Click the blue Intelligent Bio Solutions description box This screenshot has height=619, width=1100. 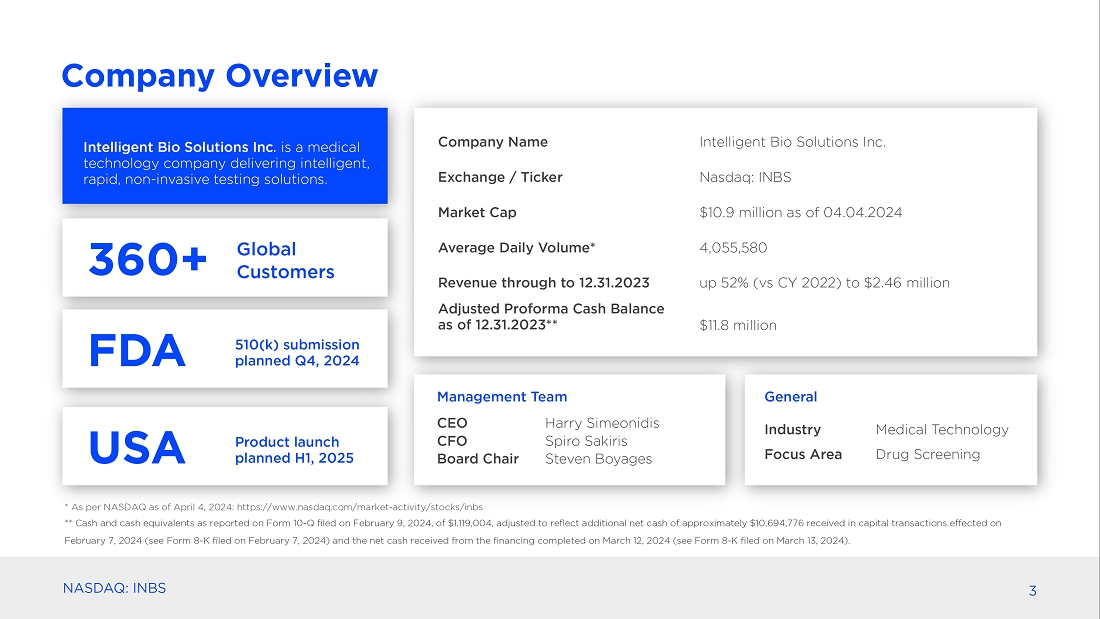click(x=224, y=157)
